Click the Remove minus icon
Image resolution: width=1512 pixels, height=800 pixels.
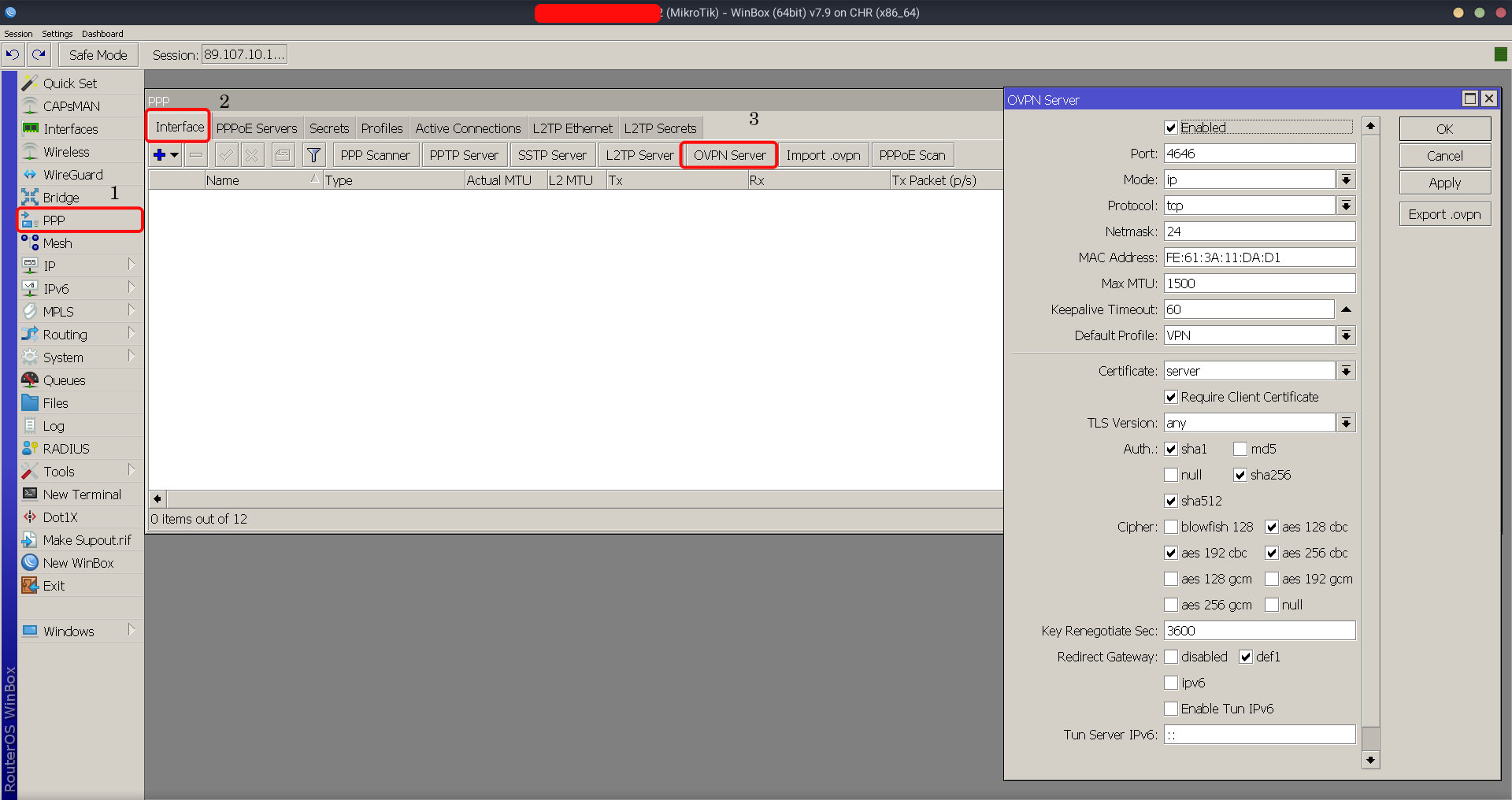tap(196, 155)
